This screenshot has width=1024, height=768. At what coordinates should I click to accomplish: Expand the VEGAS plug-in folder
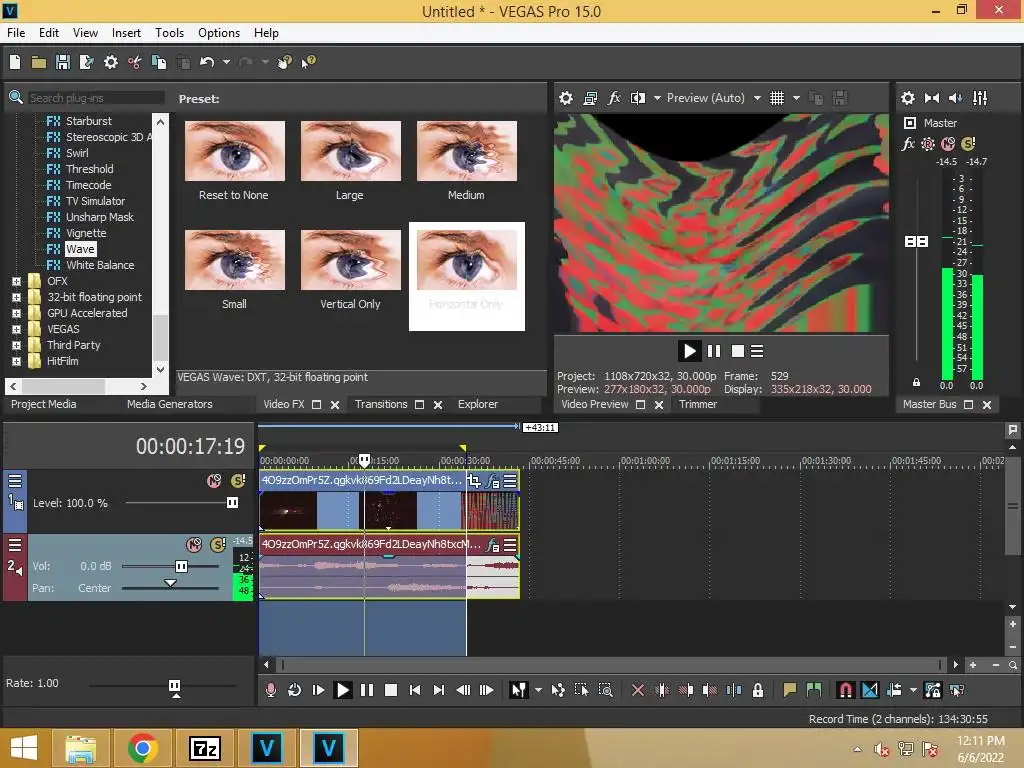click(16, 329)
